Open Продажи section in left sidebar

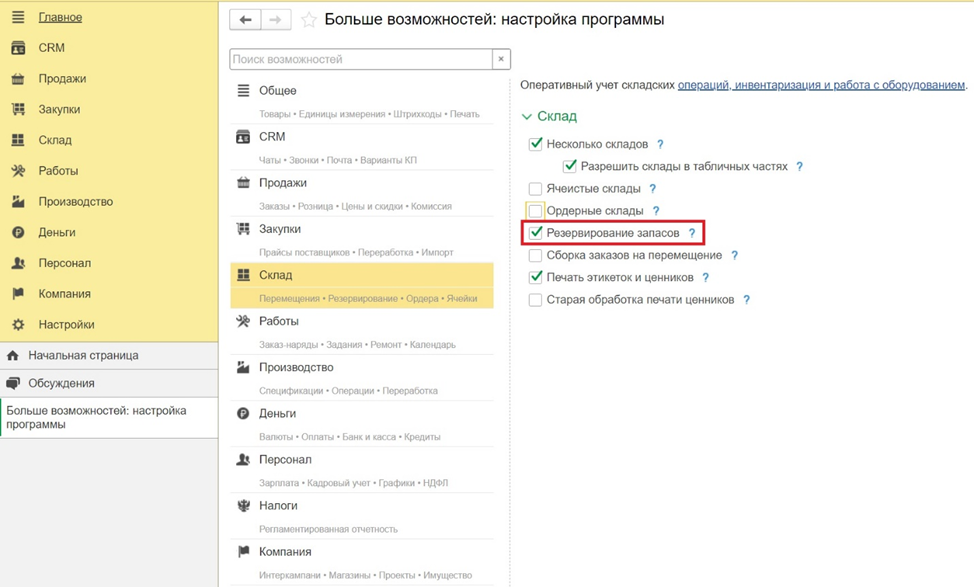tap(62, 78)
